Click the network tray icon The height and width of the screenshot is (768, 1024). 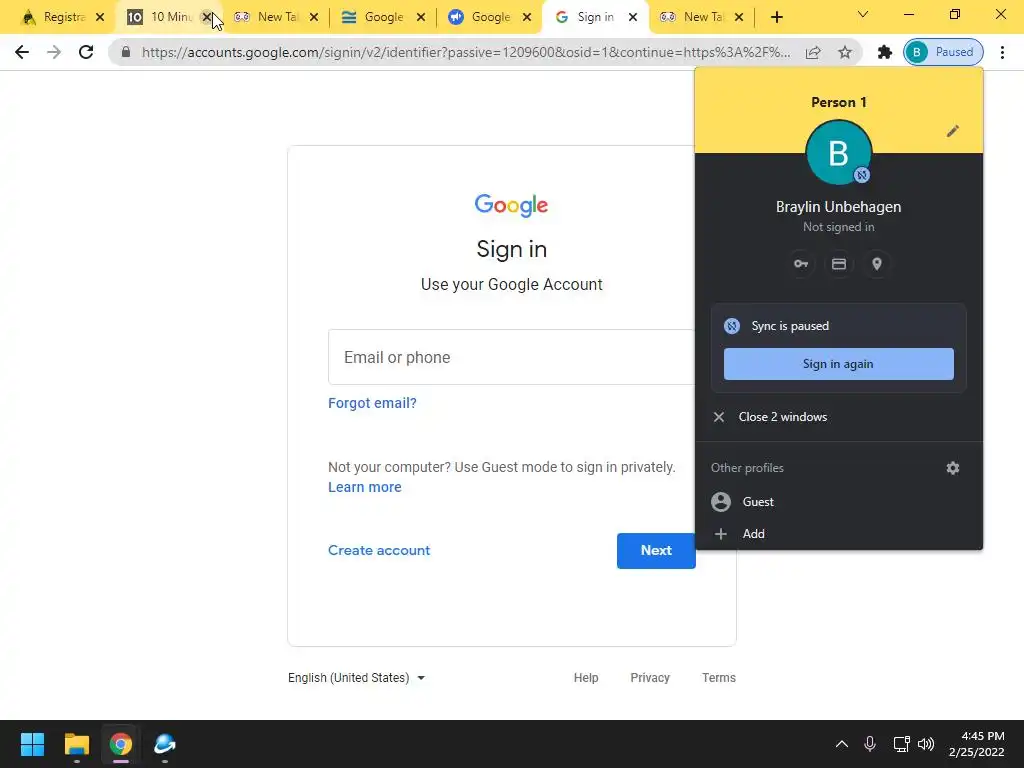click(x=901, y=744)
